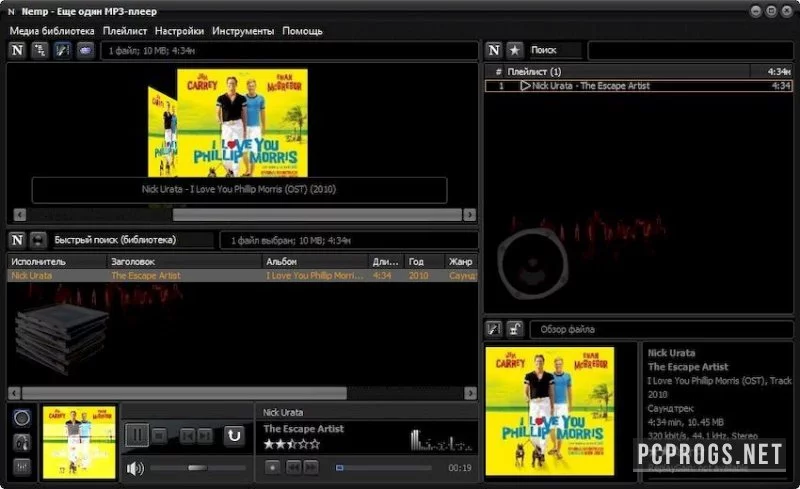
Task: Click the track seek progress slider
Action: pos(383,468)
